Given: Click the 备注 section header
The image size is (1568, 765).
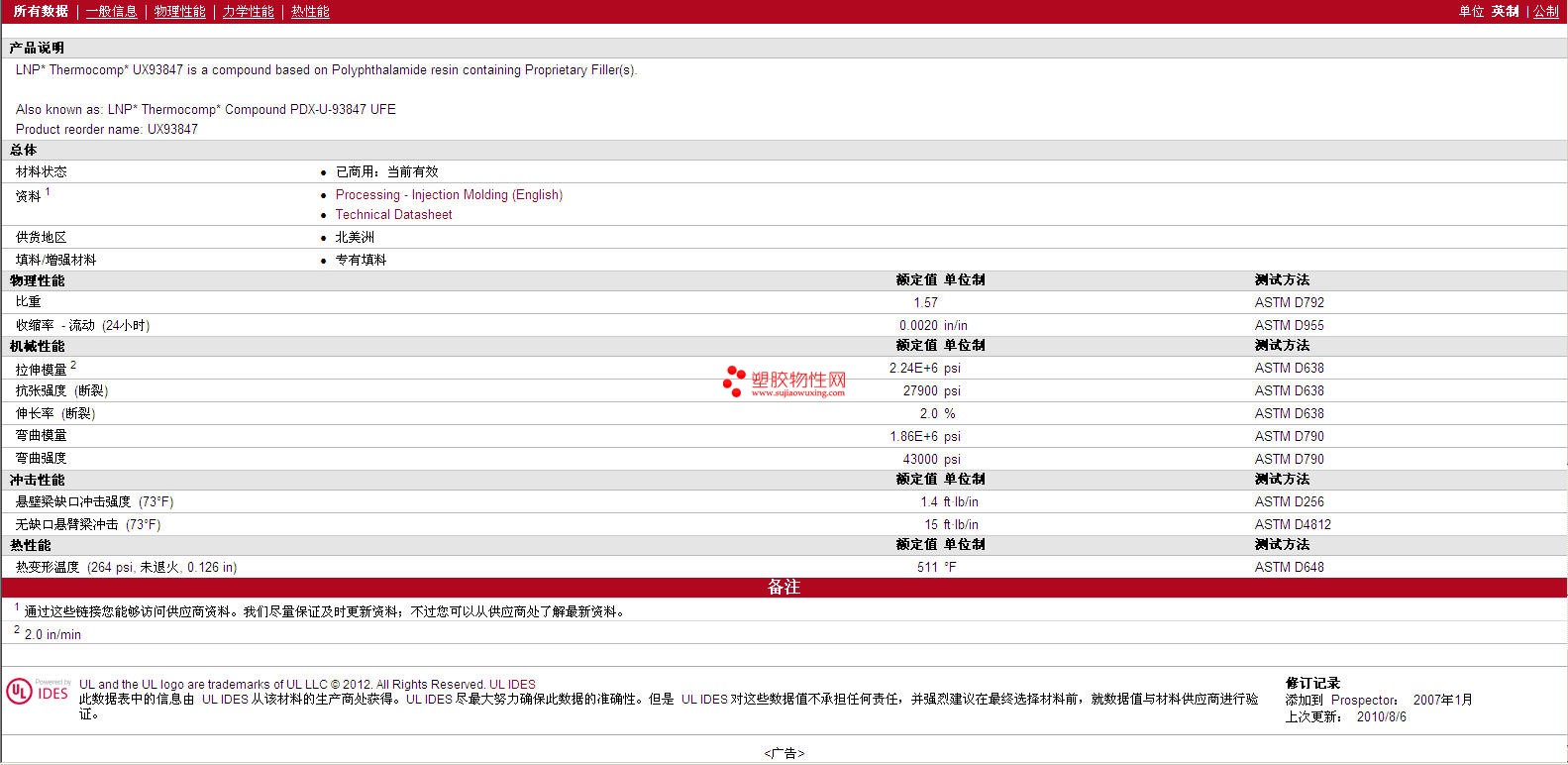Looking at the screenshot, I should click(x=784, y=588).
